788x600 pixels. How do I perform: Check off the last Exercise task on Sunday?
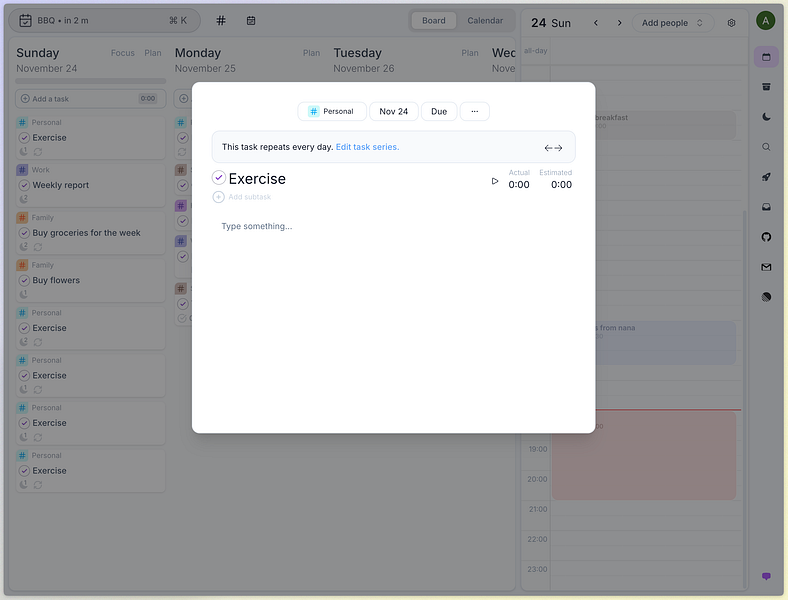(24, 471)
